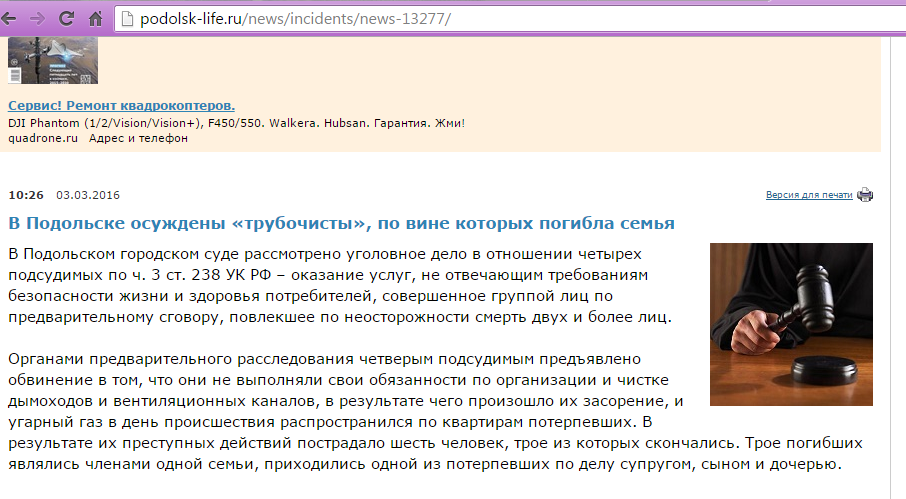Viewport: 906px width, 499px height.
Task: Click the printer icon beside print version
Action: pos(865,195)
